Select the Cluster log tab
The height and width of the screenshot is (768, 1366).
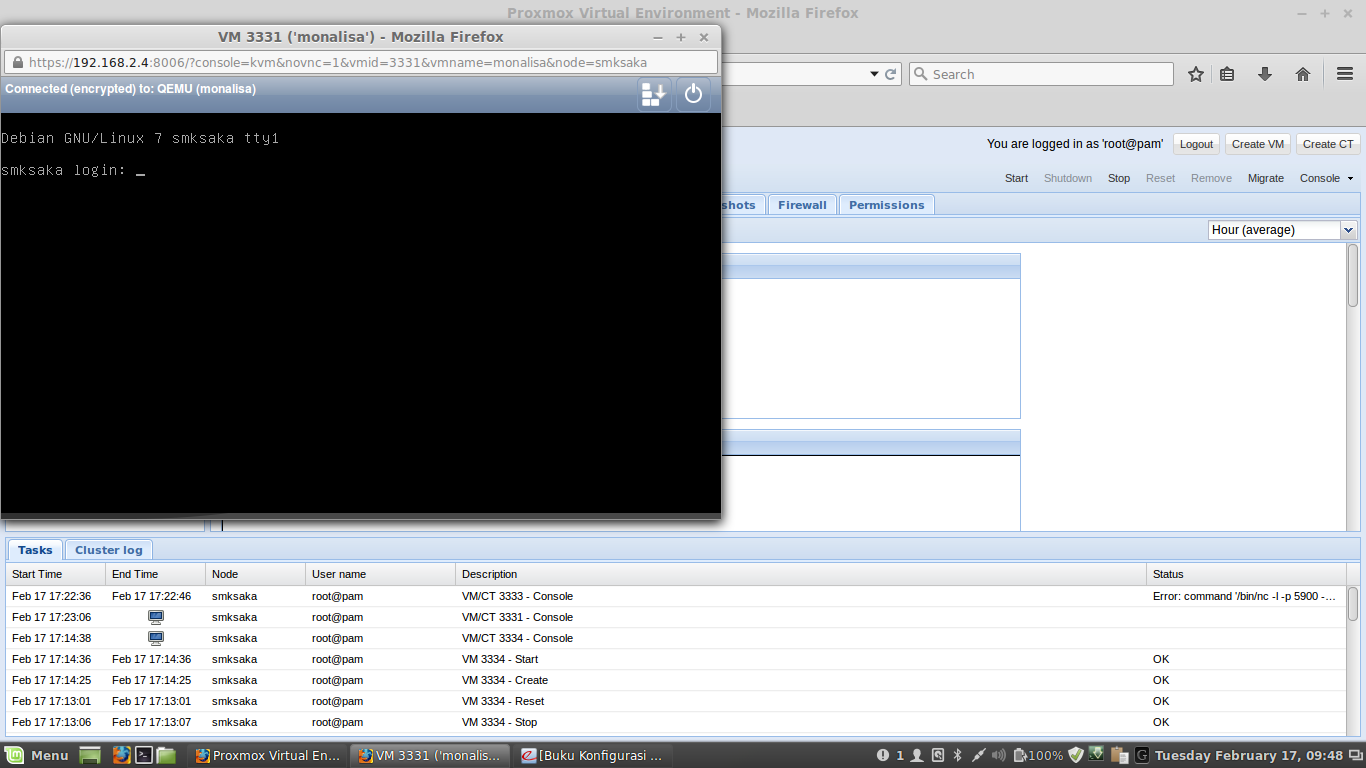click(109, 550)
